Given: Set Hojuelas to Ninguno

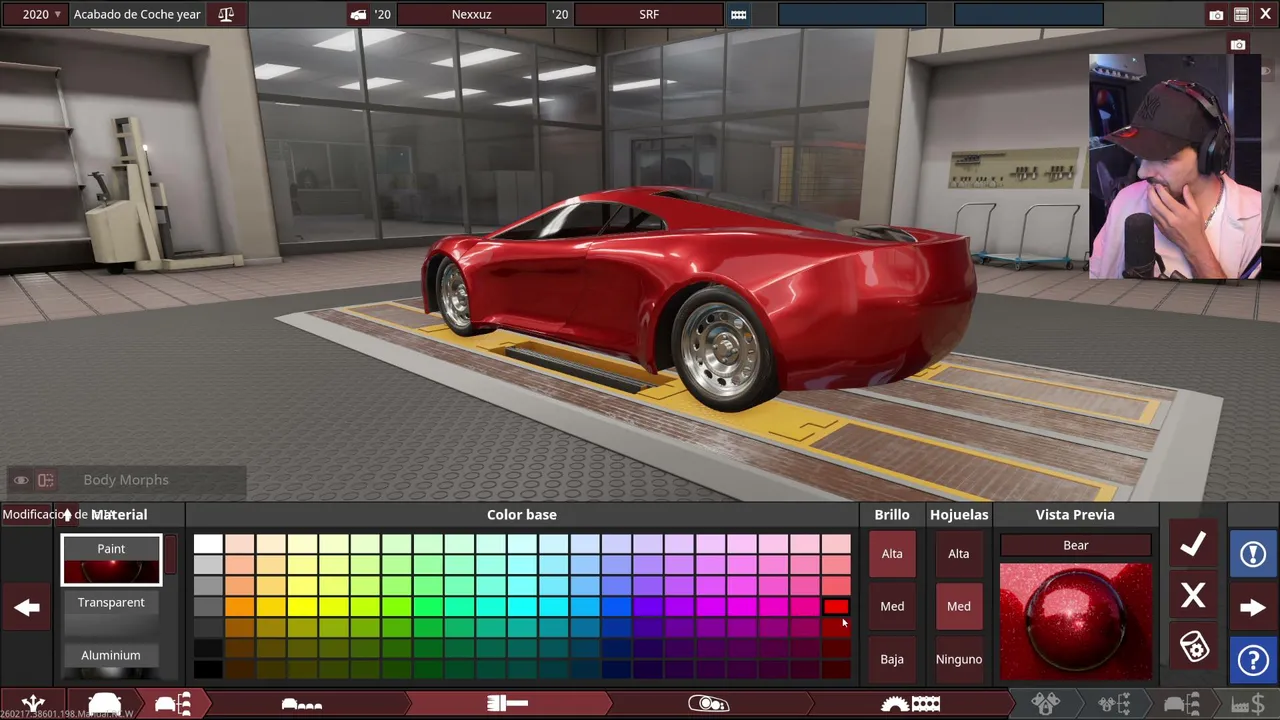Looking at the screenshot, I should 959,659.
